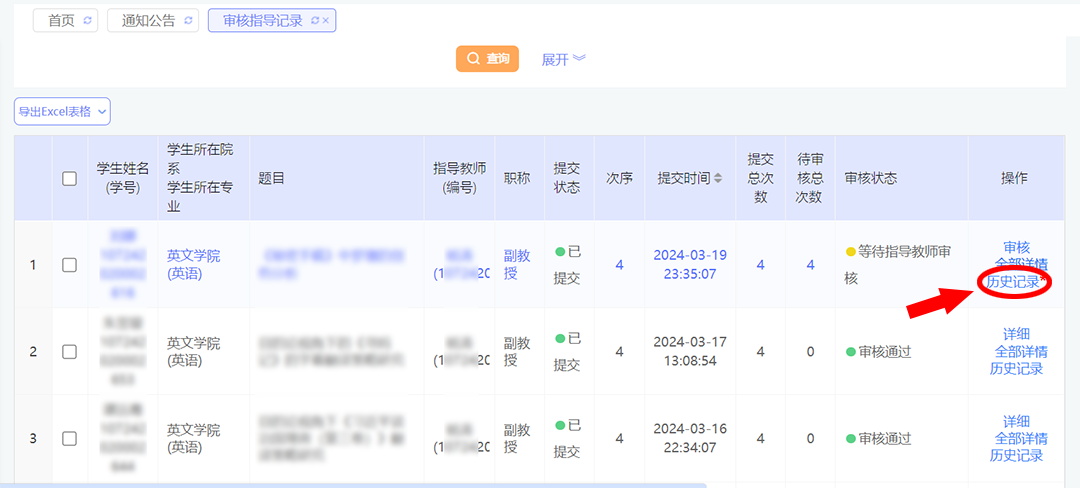Check the checkbox for row 1
The height and width of the screenshot is (488, 1080).
(69, 265)
